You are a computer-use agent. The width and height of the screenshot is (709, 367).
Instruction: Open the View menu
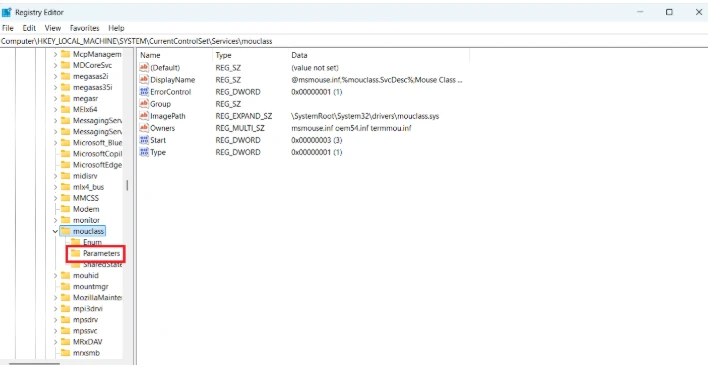point(53,28)
